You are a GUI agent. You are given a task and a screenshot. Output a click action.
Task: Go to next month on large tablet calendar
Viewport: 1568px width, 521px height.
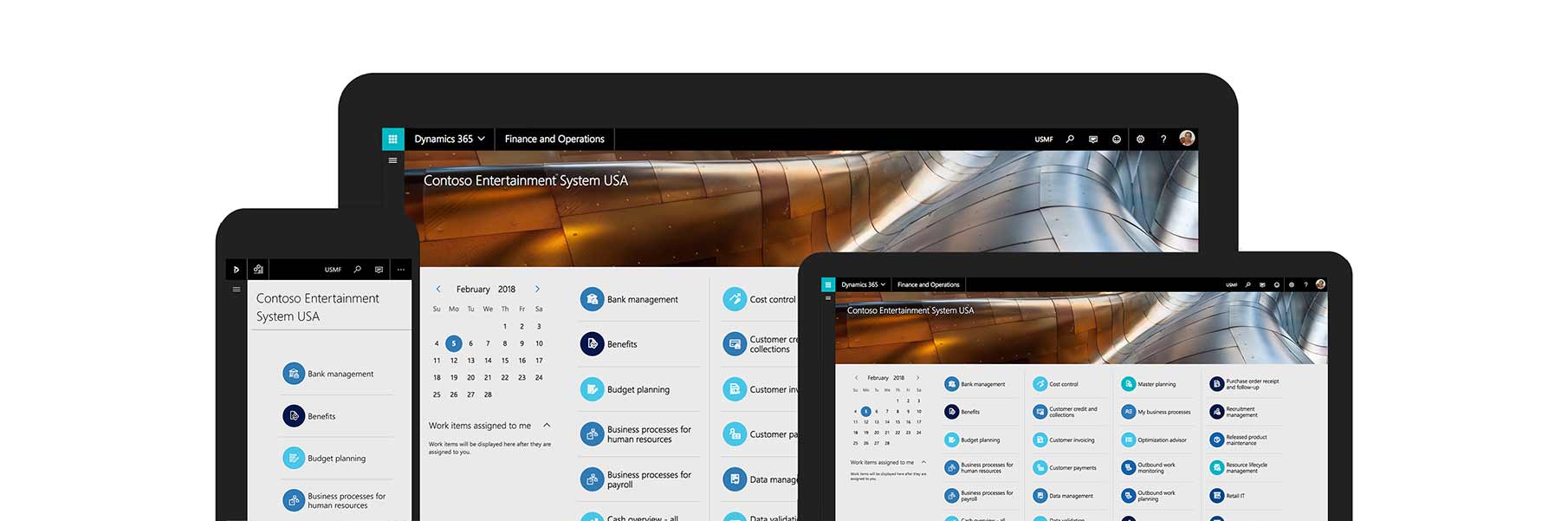coord(537,289)
